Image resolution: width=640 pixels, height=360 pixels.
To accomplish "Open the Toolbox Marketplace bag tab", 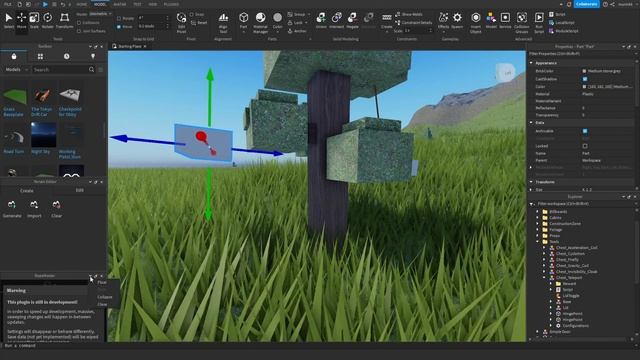I will coord(14,56).
